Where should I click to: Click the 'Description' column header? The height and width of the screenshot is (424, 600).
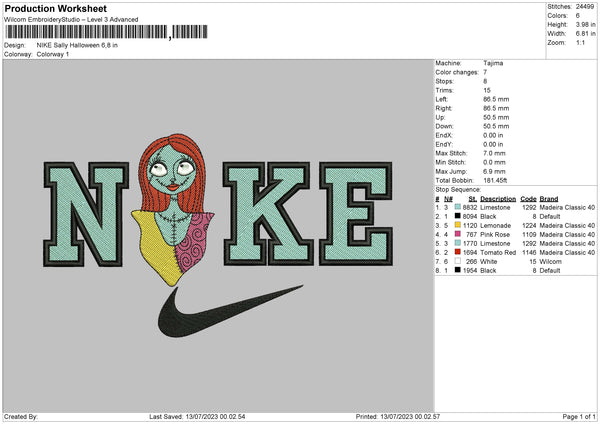pos(498,199)
